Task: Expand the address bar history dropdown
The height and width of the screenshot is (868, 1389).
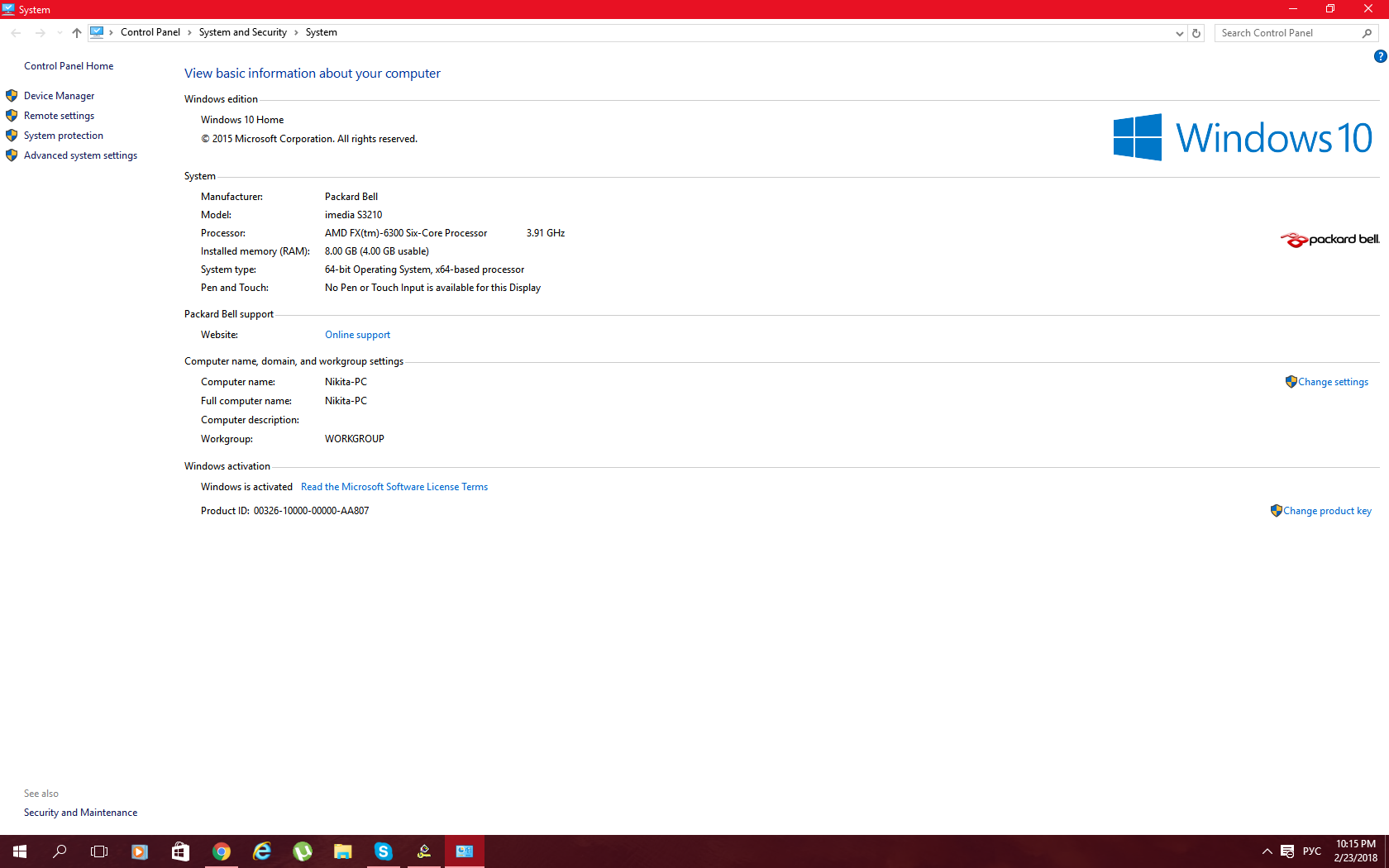Action: (1179, 33)
